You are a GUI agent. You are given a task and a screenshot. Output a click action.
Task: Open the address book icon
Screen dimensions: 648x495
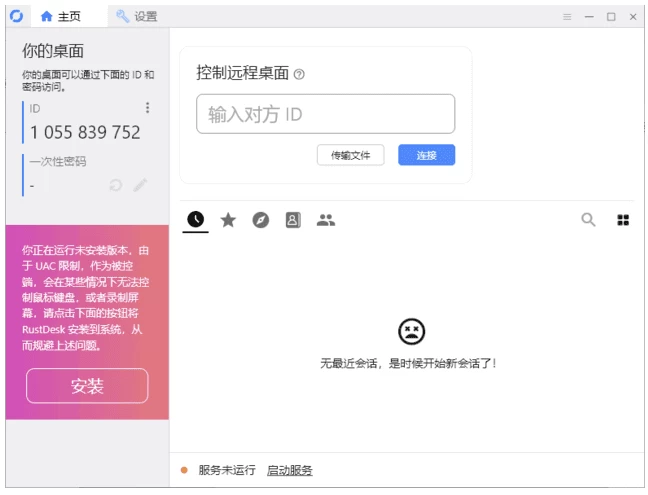point(293,220)
